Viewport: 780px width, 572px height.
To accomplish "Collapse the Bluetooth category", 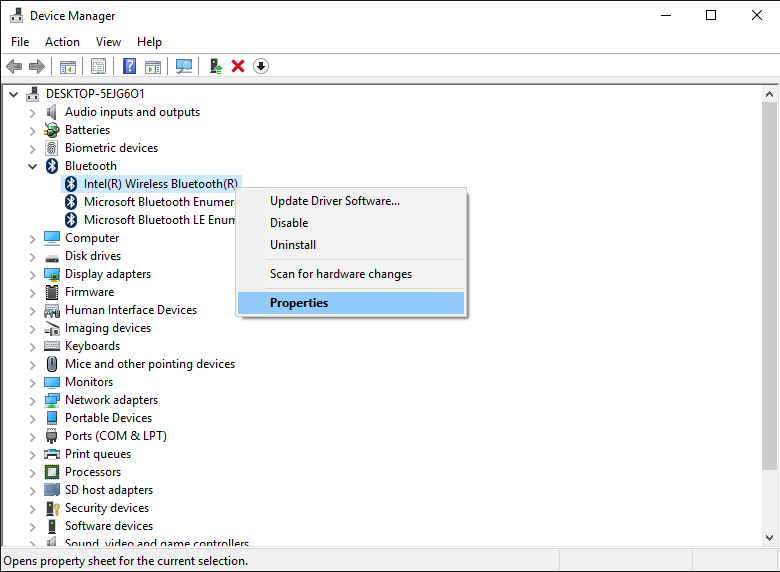I will (x=33, y=166).
